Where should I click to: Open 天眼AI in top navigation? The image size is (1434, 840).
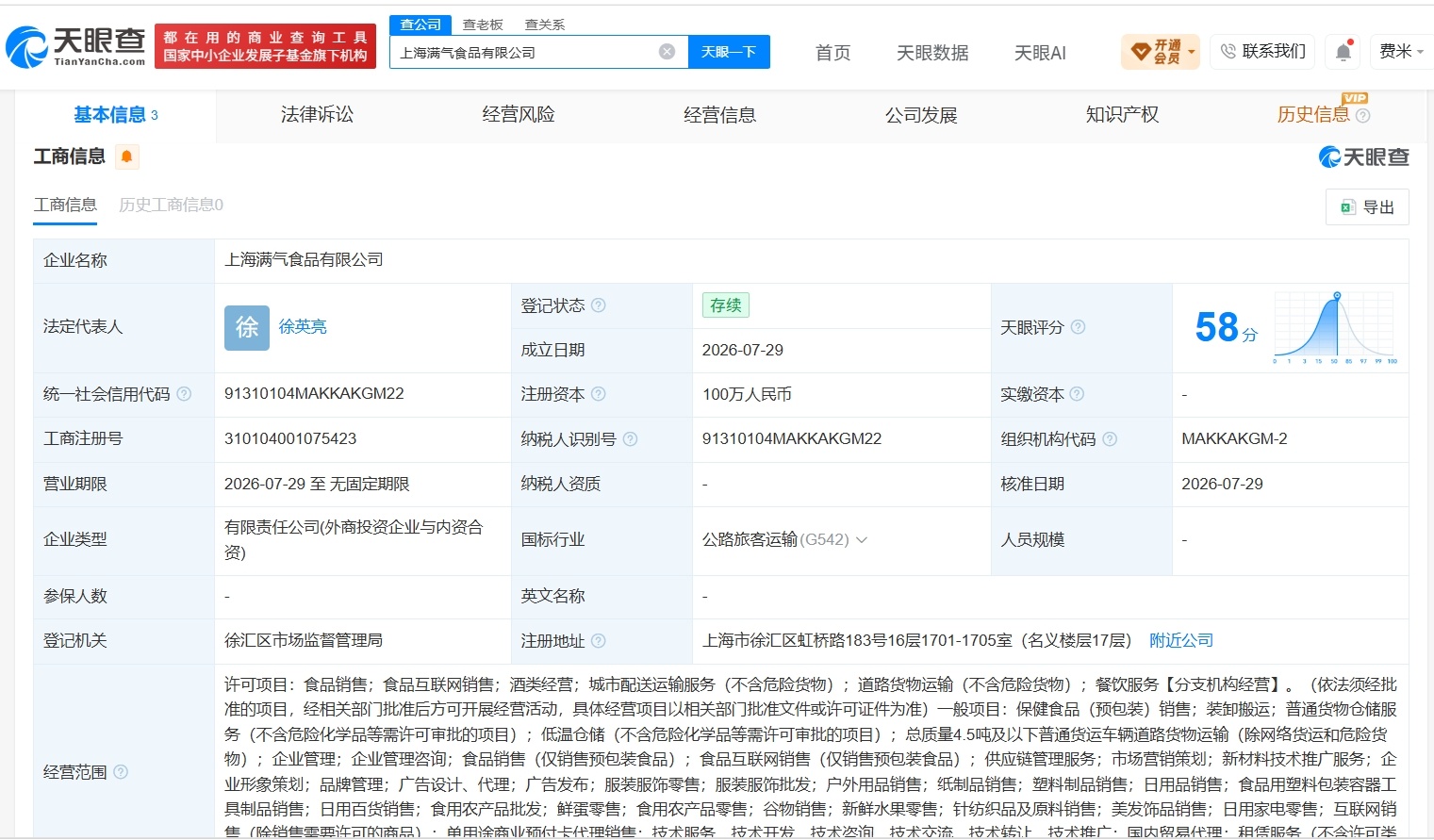1040,53
